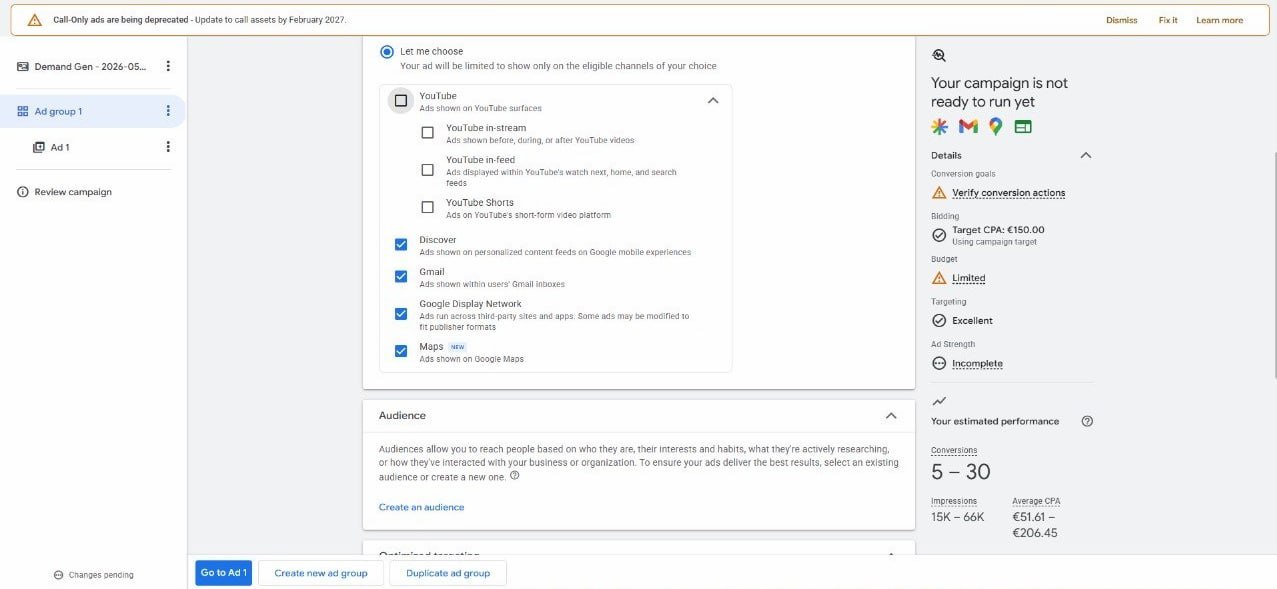
Task: Collapse the Optimized targeting section chevron
Action: click(x=891, y=553)
